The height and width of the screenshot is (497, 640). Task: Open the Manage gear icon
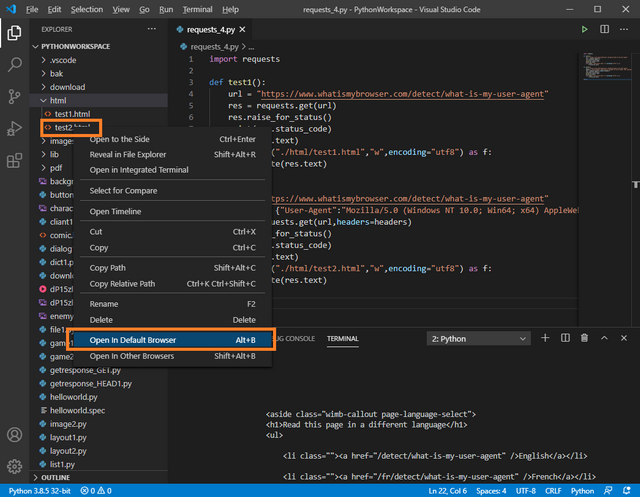click(x=14, y=466)
